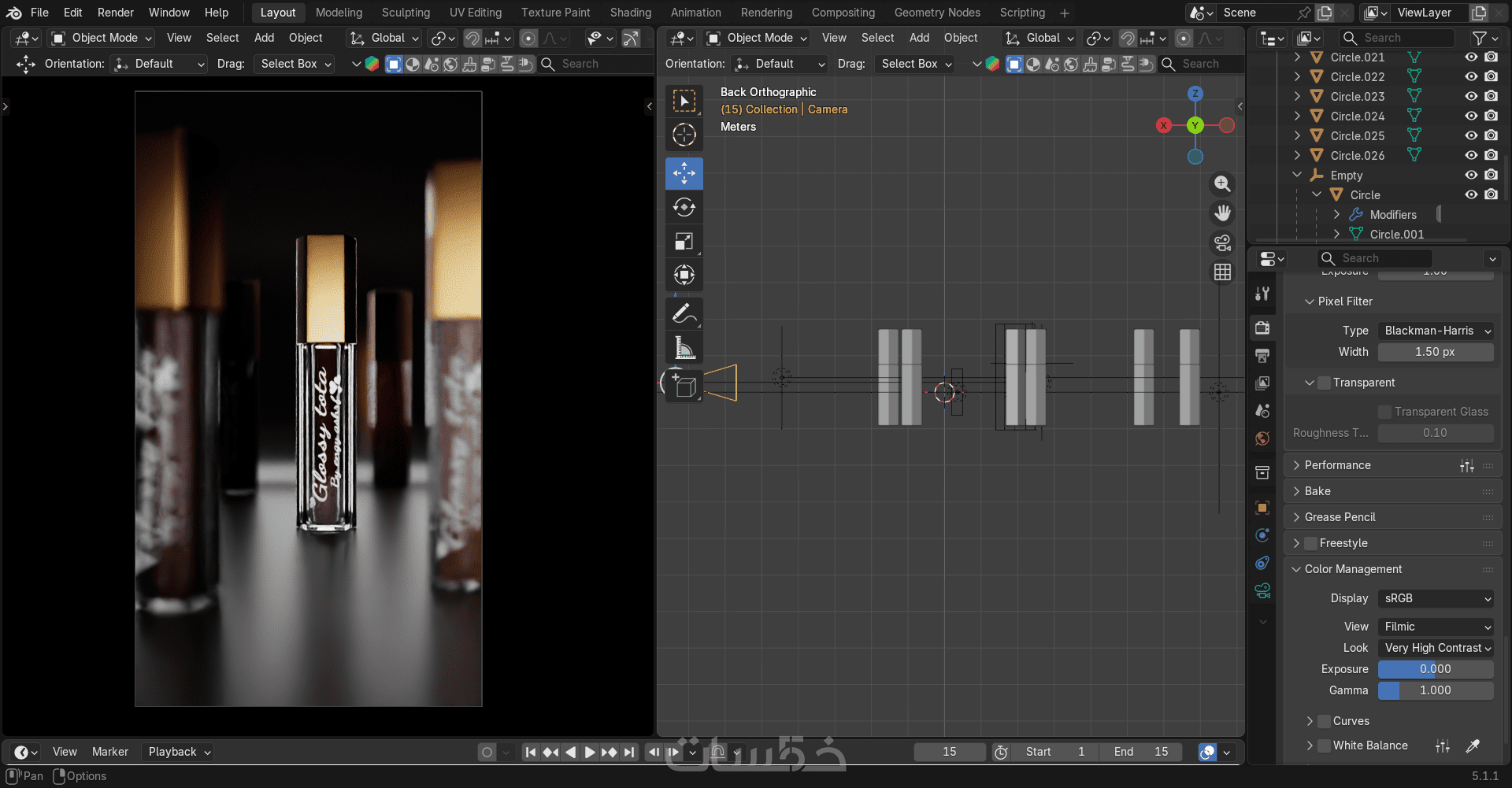Disable Circle.025 in renders
The width and height of the screenshot is (1512, 788).
click(x=1492, y=135)
